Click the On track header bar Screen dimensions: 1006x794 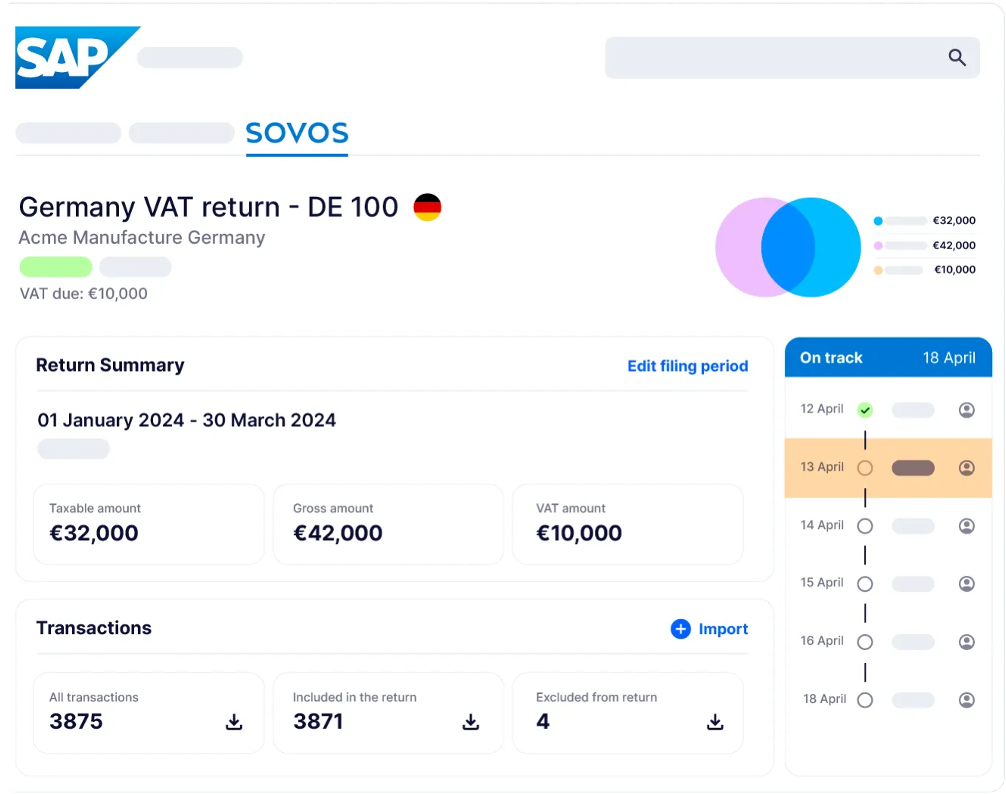(x=888, y=358)
